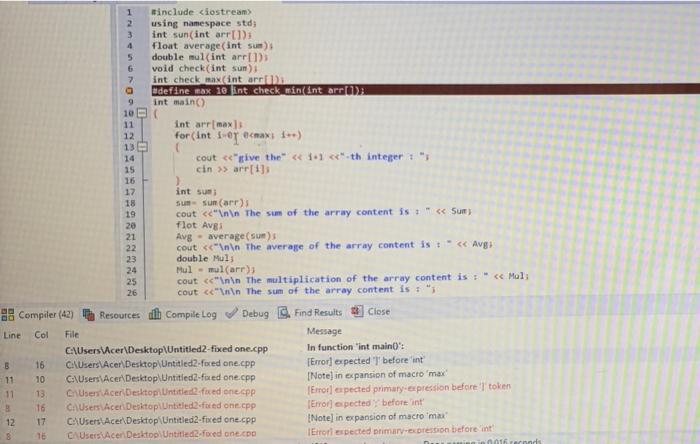Click the Col column header

tap(41, 335)
